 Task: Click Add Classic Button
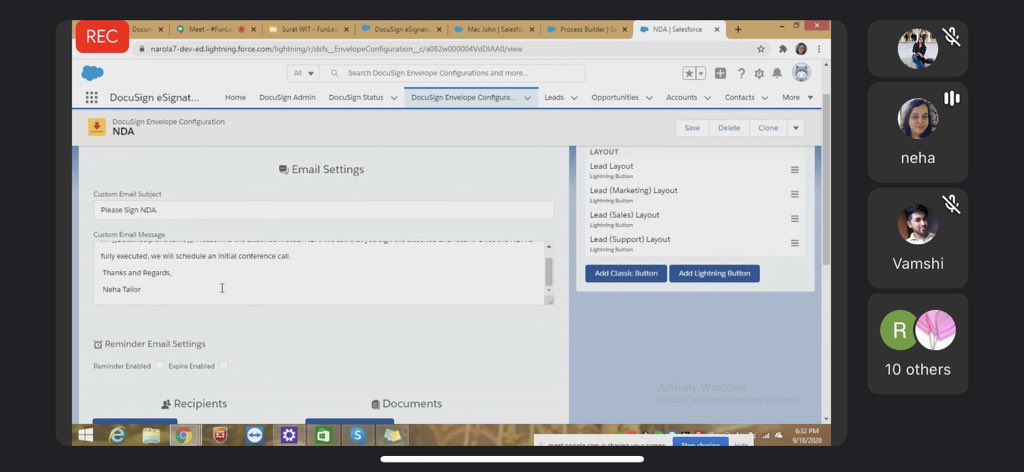(x=626, y=274)
